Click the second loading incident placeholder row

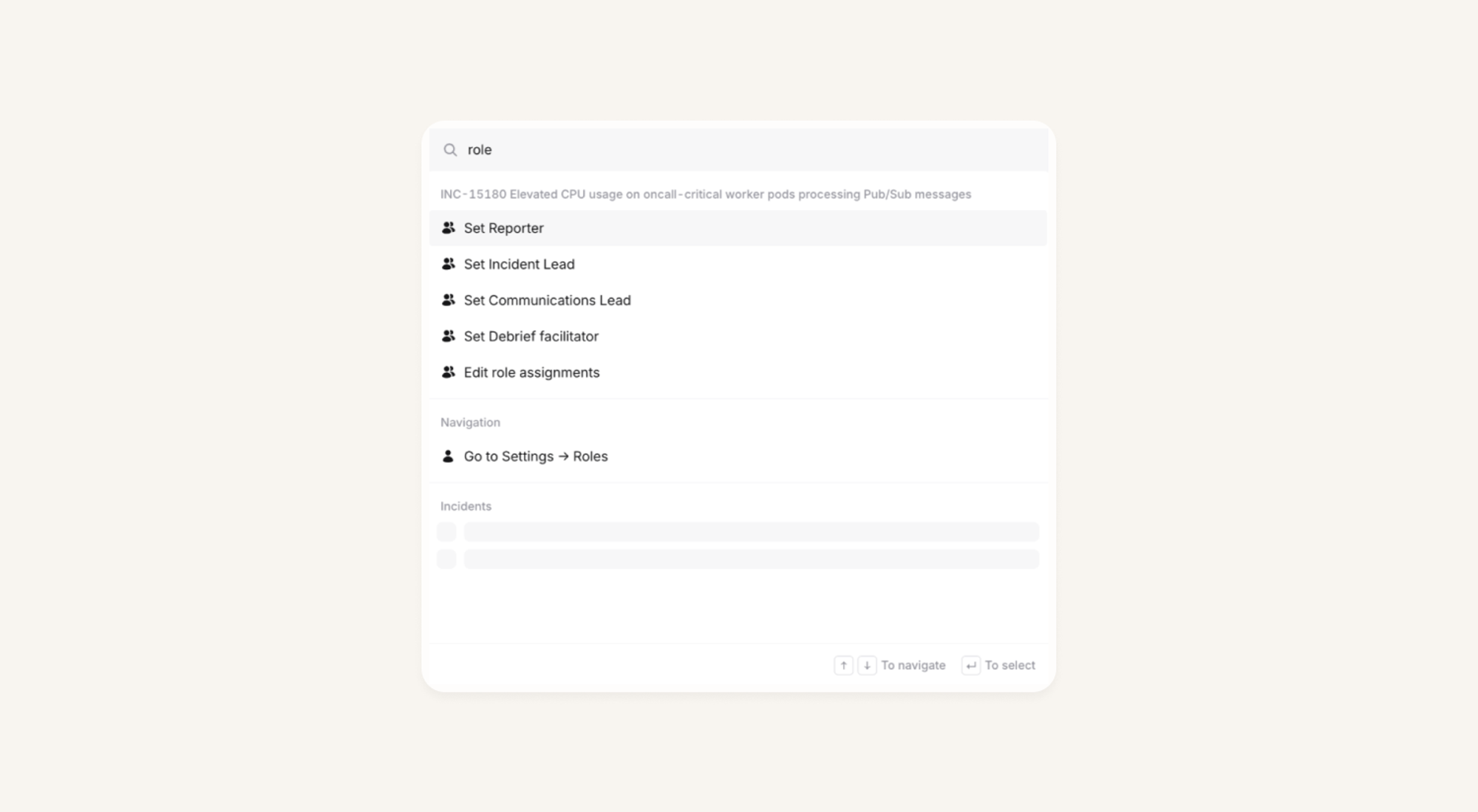[750, 559]
